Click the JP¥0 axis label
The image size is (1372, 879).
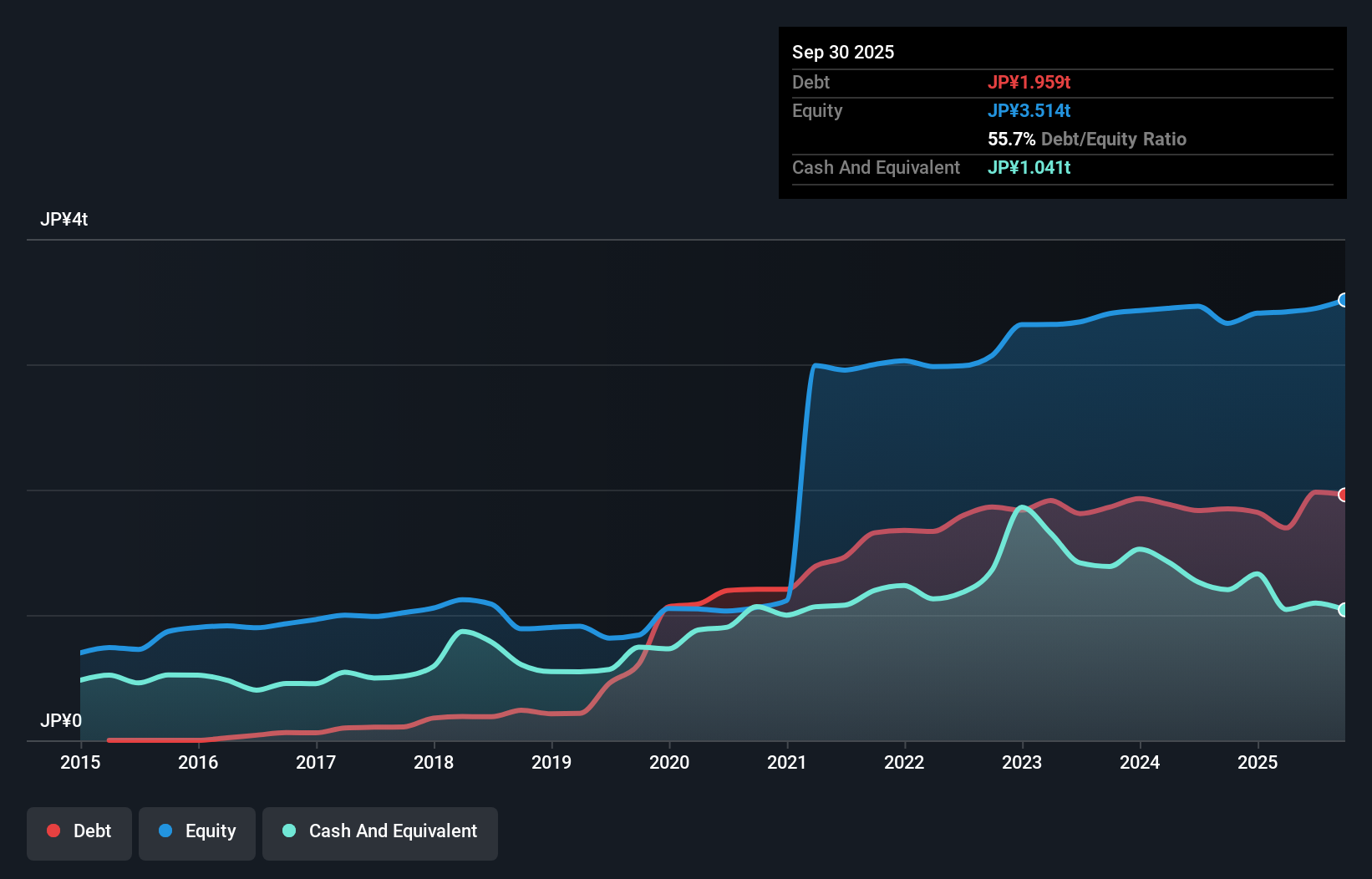tap(60, 720)
